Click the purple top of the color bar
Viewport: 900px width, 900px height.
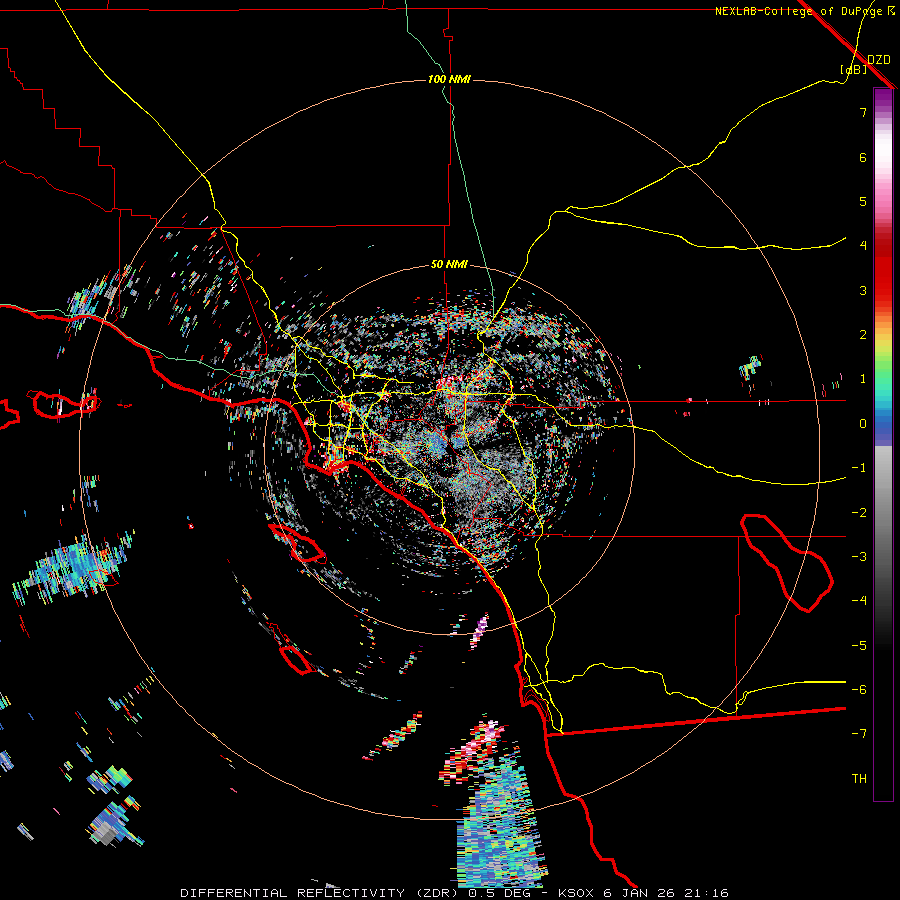[883, 98]
